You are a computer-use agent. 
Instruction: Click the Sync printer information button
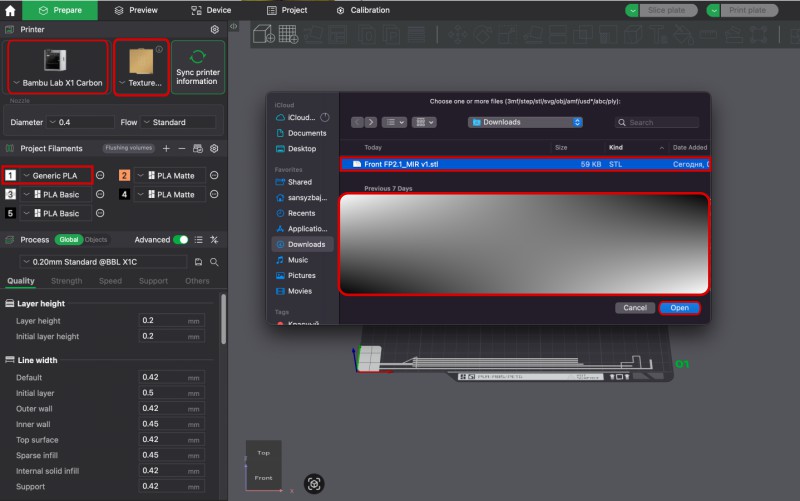[198, 67]
